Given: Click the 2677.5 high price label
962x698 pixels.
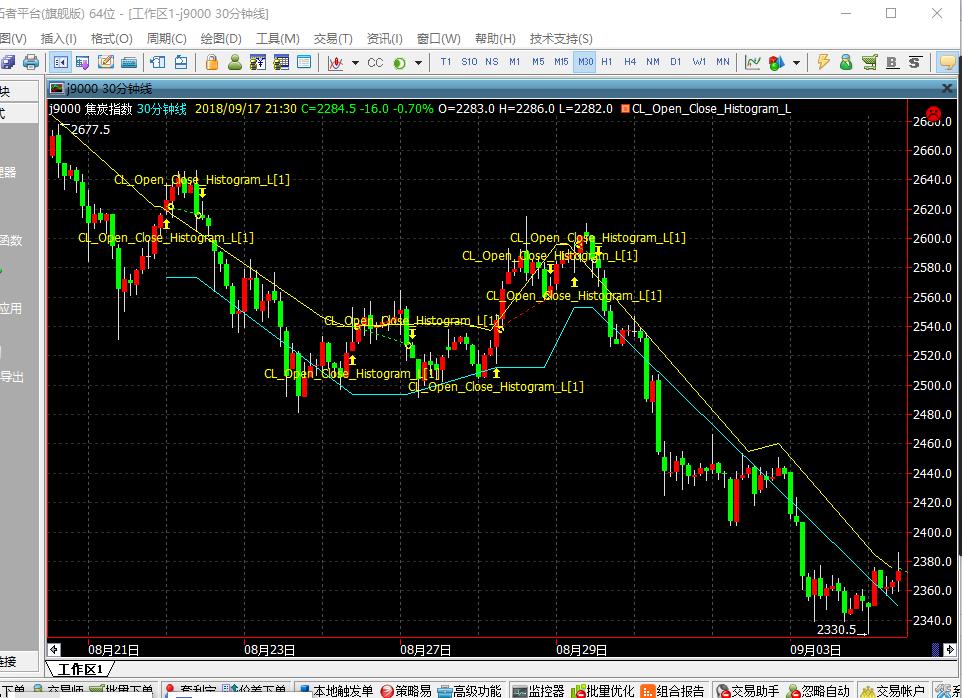Looking at the screenshot, I should [90, 129].
